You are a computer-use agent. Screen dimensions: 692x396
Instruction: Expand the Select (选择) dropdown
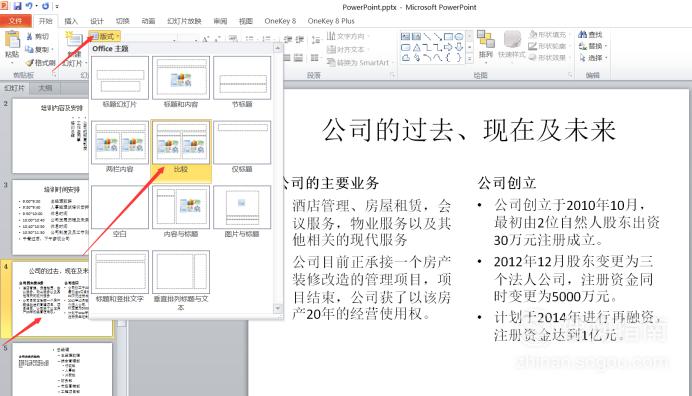[594, 58]
